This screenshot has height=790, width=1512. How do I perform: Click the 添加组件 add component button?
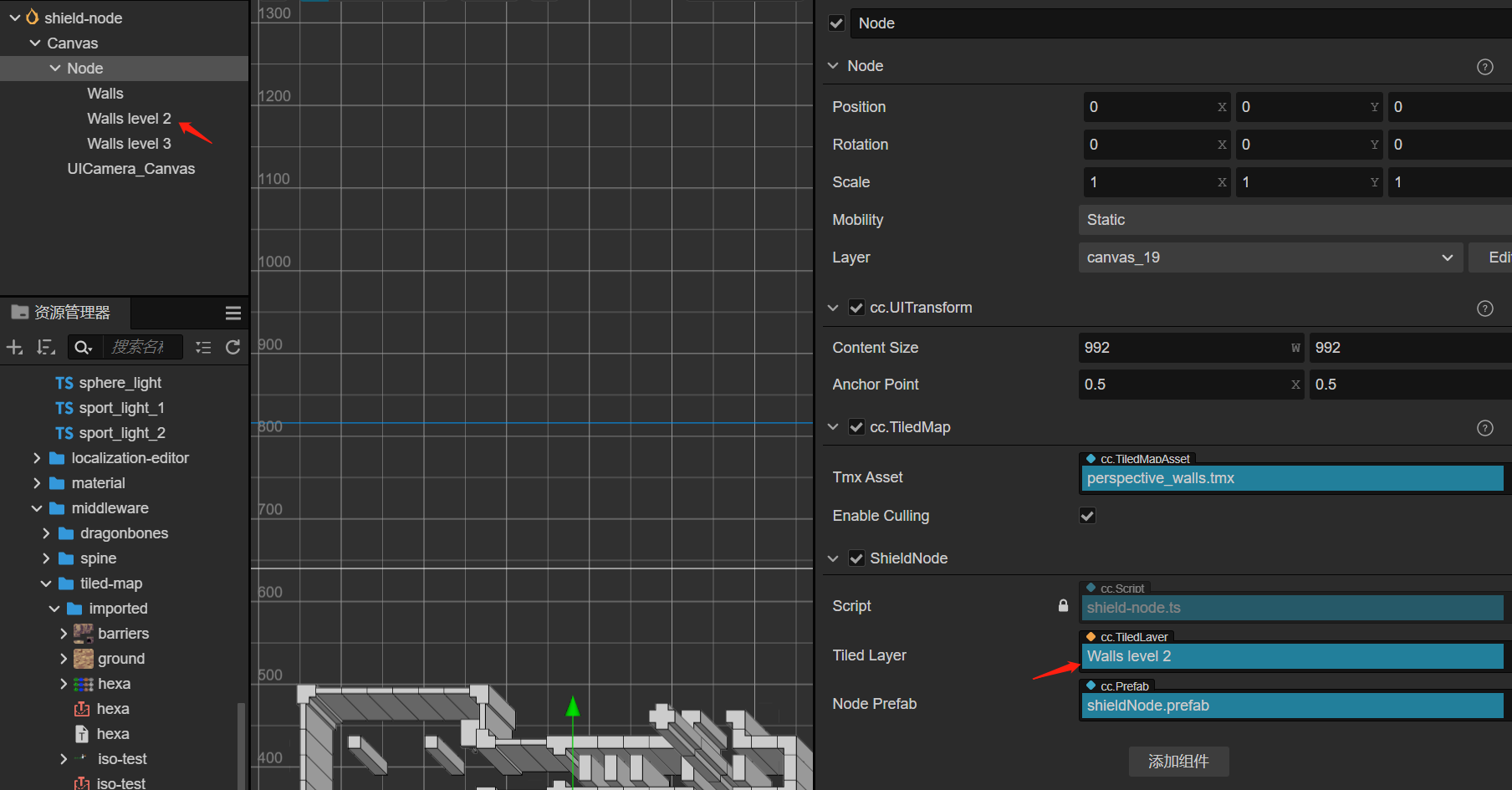[1178, 762]
